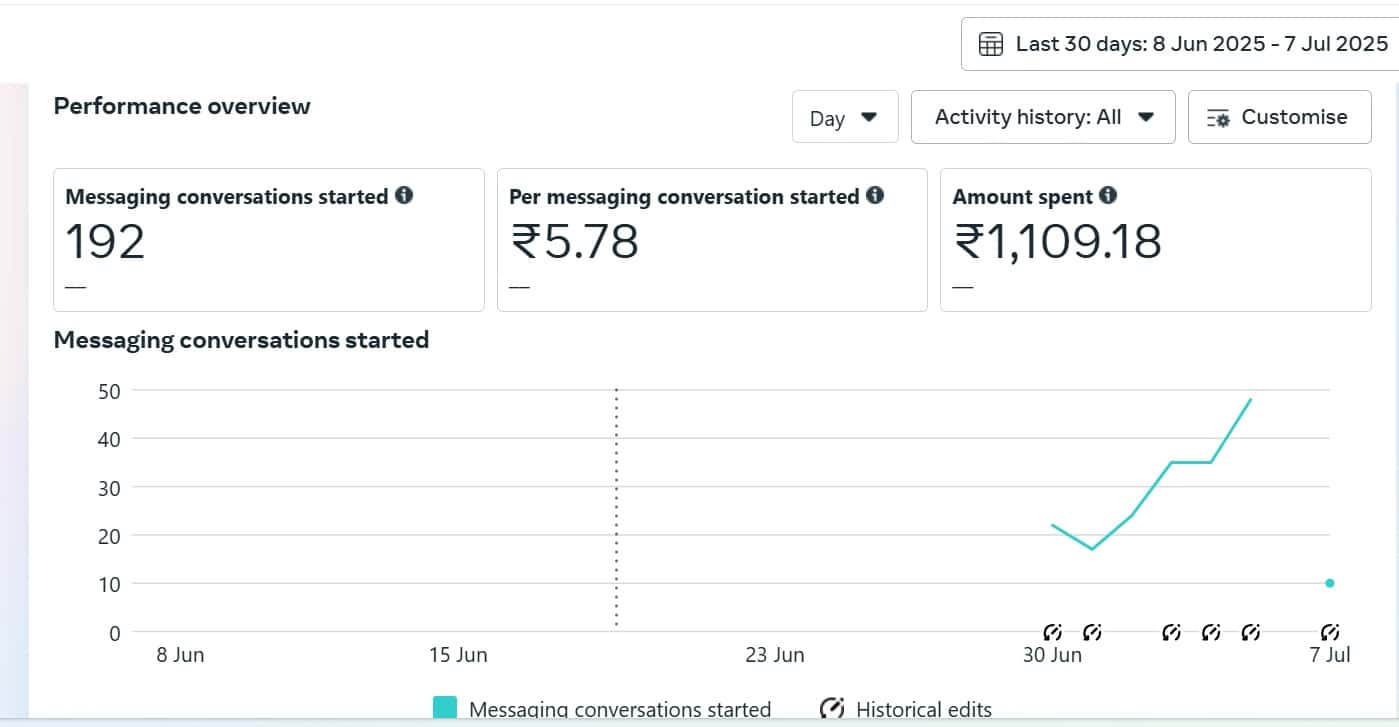Click the teal Messaging conversations started legend swatch
This screenshot has height=727, width=1399.
coord(445,709)
